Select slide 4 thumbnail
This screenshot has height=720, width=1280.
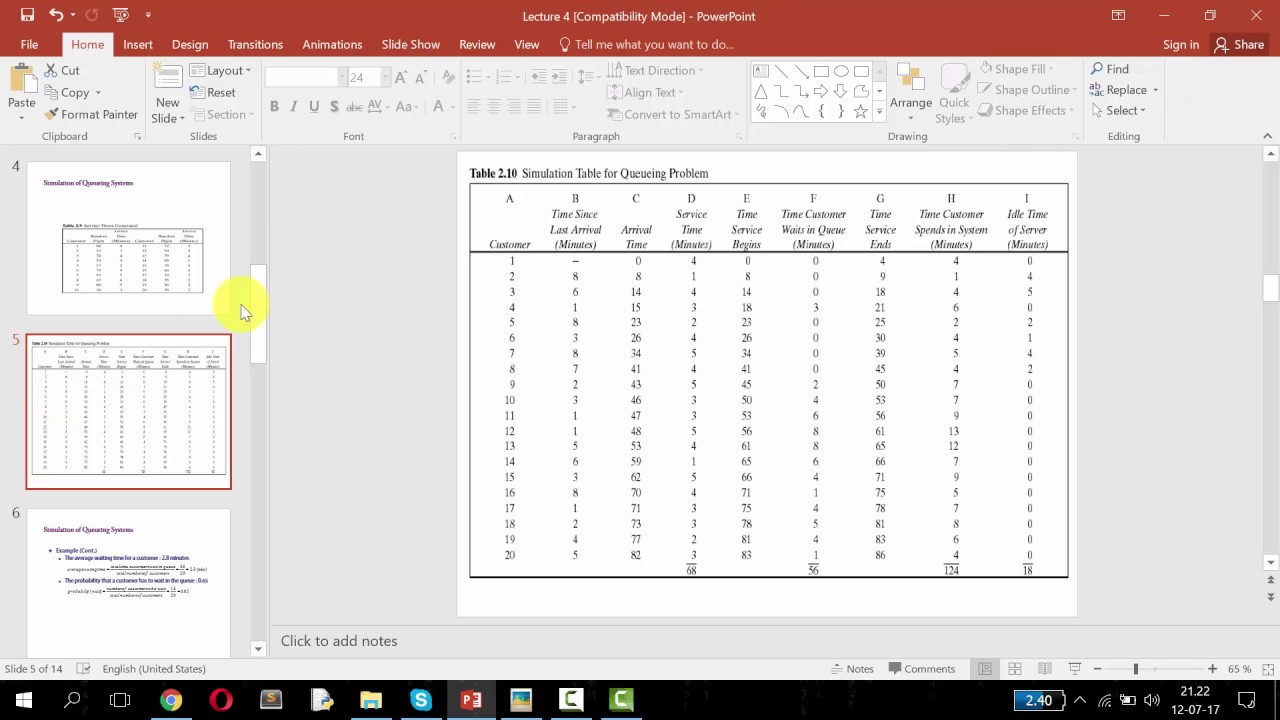[128, 238]
